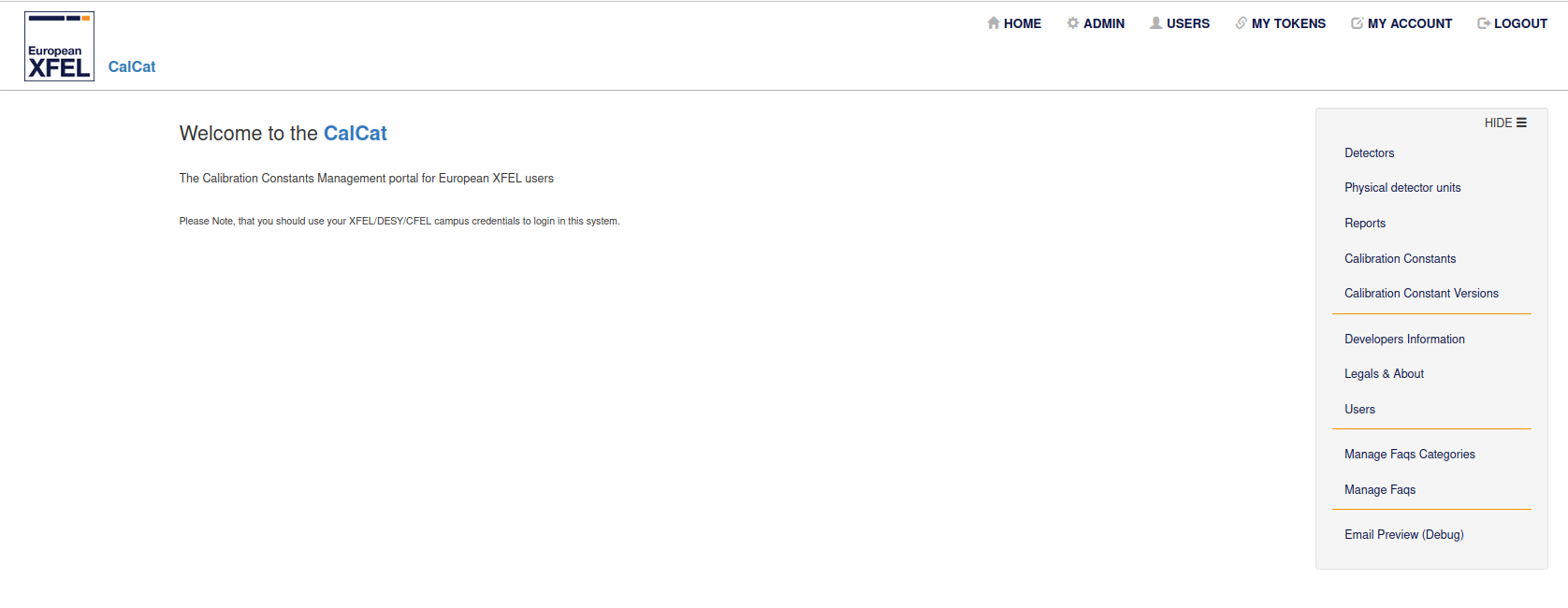Screen dimensions: 1568x608
Task: Open Email Preview (Debug) link
Action: click(x=1404, y=534)
